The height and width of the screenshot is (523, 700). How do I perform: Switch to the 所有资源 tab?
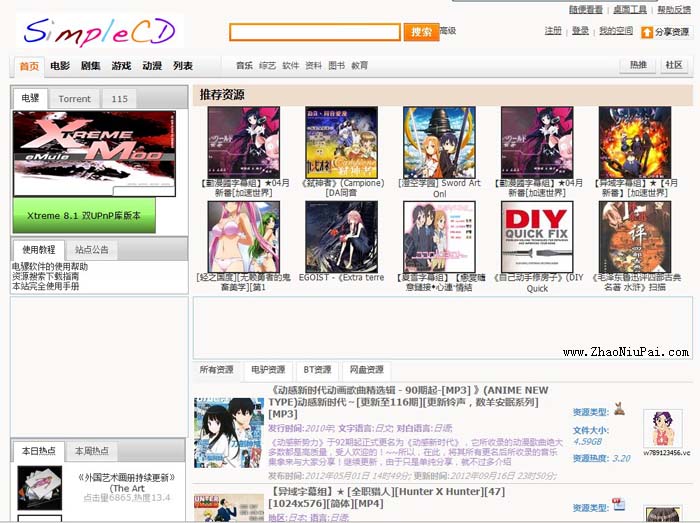point(217,370)
